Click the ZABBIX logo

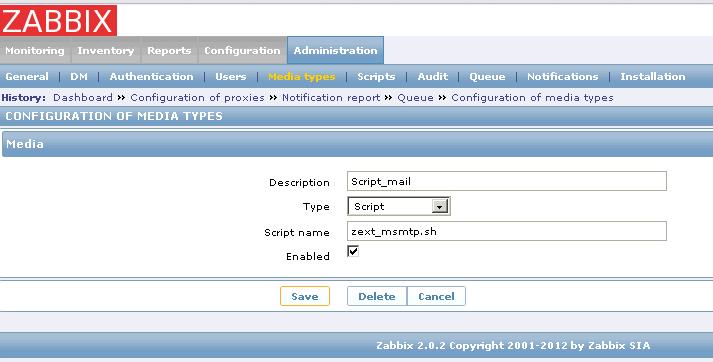(58, 20)
